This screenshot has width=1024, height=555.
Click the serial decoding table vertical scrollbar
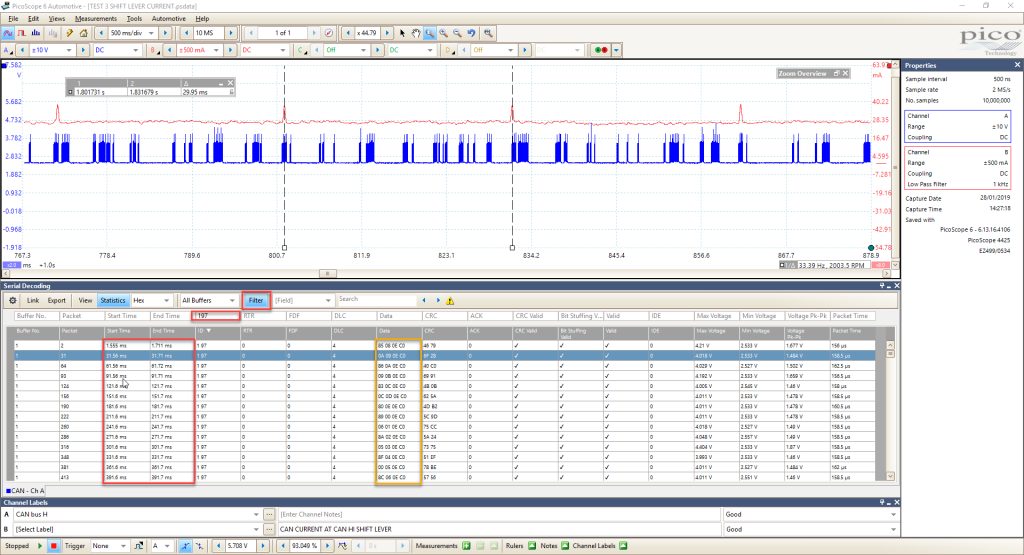click(x=890, y=411)
